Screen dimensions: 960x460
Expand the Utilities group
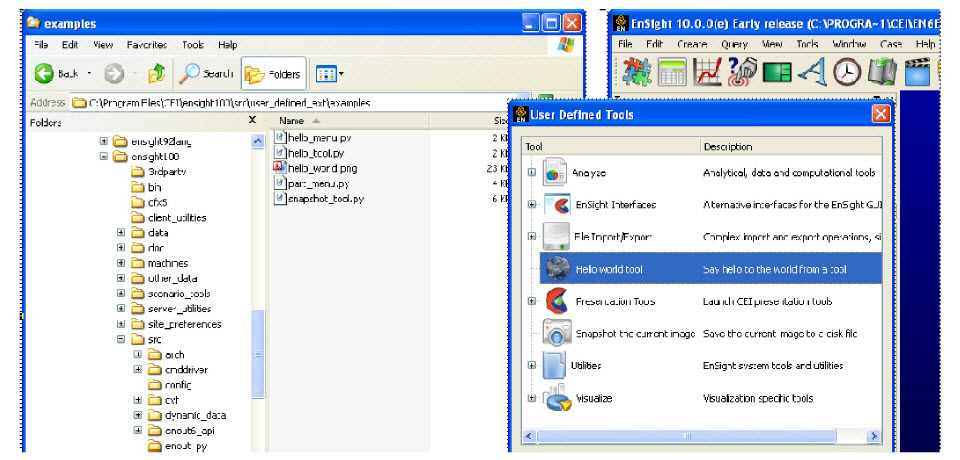pyautogui.click(x=531, y=365)
